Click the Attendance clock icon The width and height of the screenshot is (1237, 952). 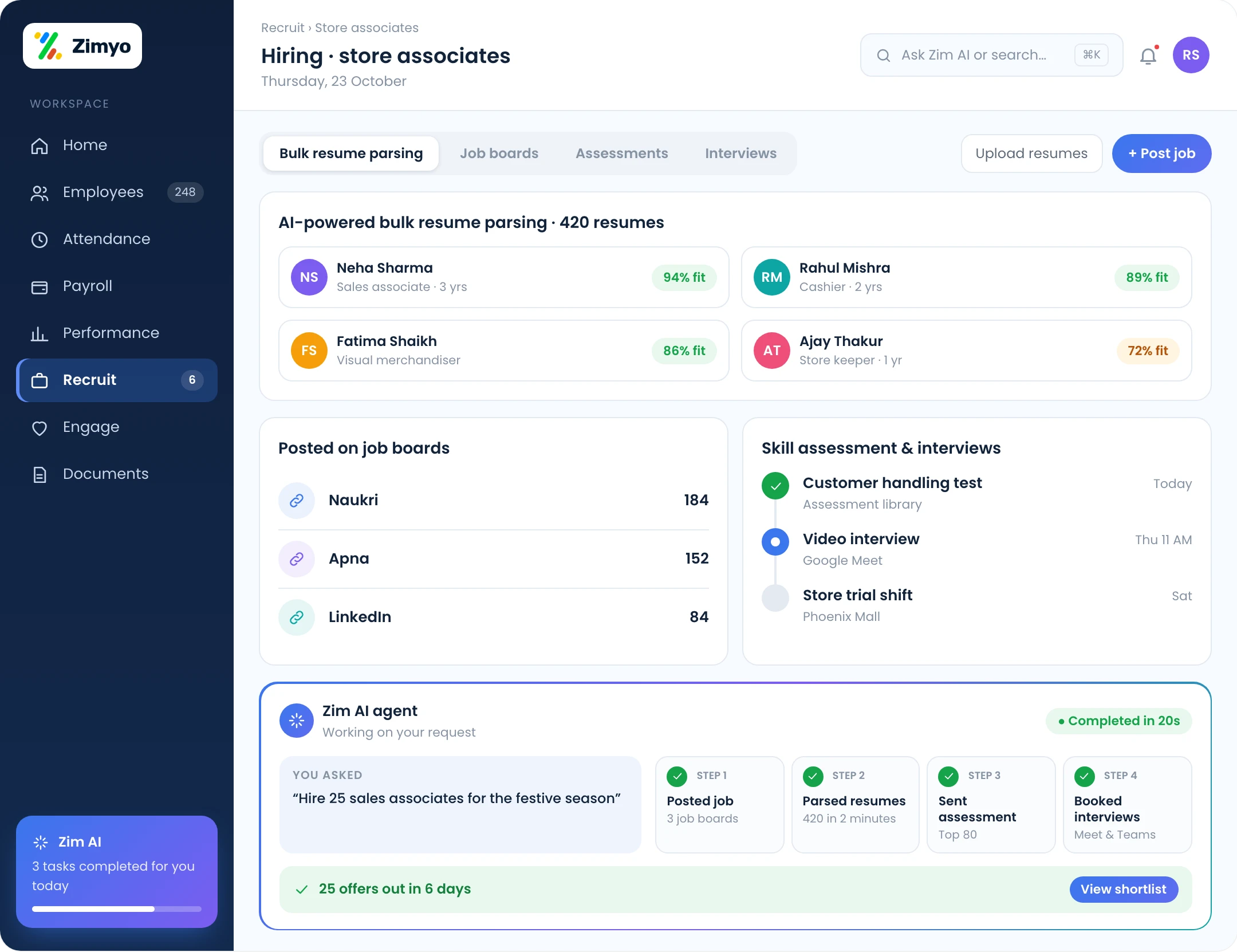(x=40, y=240)
